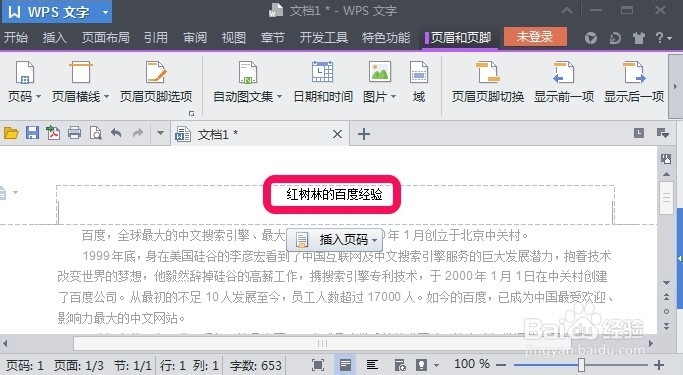Click the side panel expand arrow on right edge
Screen dimensions: 683x375
(680, 259)
